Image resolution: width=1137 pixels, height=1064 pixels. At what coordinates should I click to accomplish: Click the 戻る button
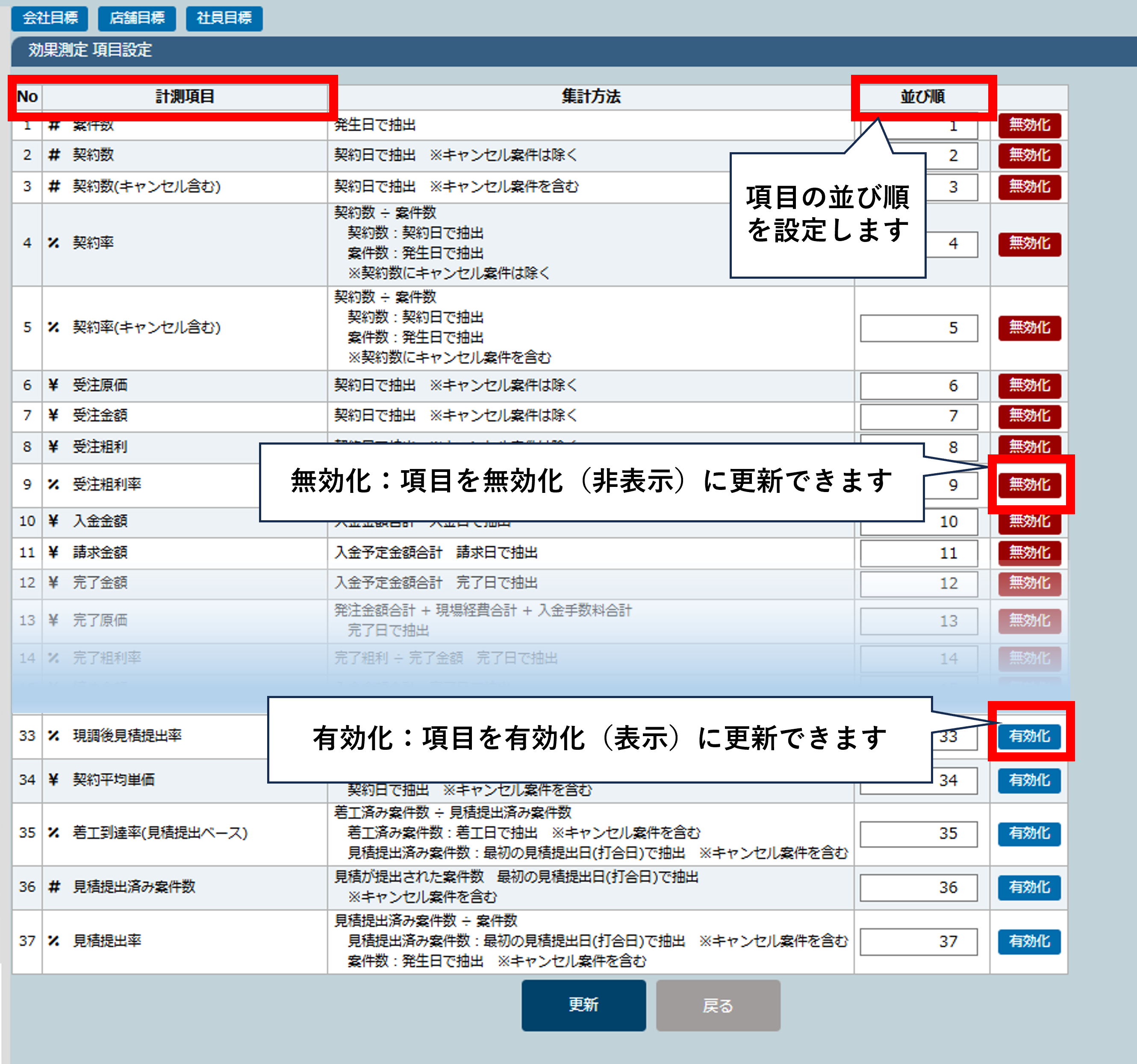point(717,1005)
